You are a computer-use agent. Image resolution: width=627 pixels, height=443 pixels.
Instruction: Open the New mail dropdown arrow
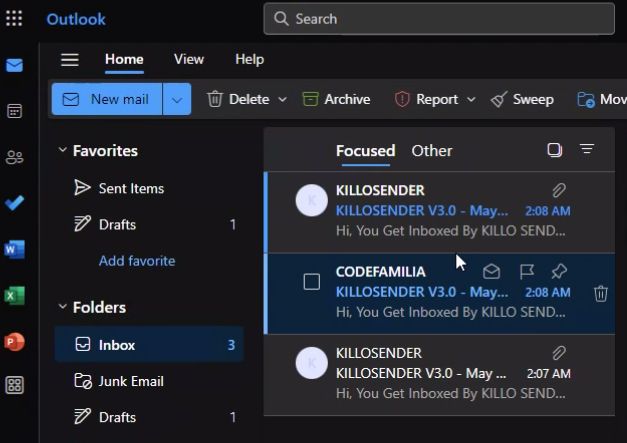[x=177, y=99]
